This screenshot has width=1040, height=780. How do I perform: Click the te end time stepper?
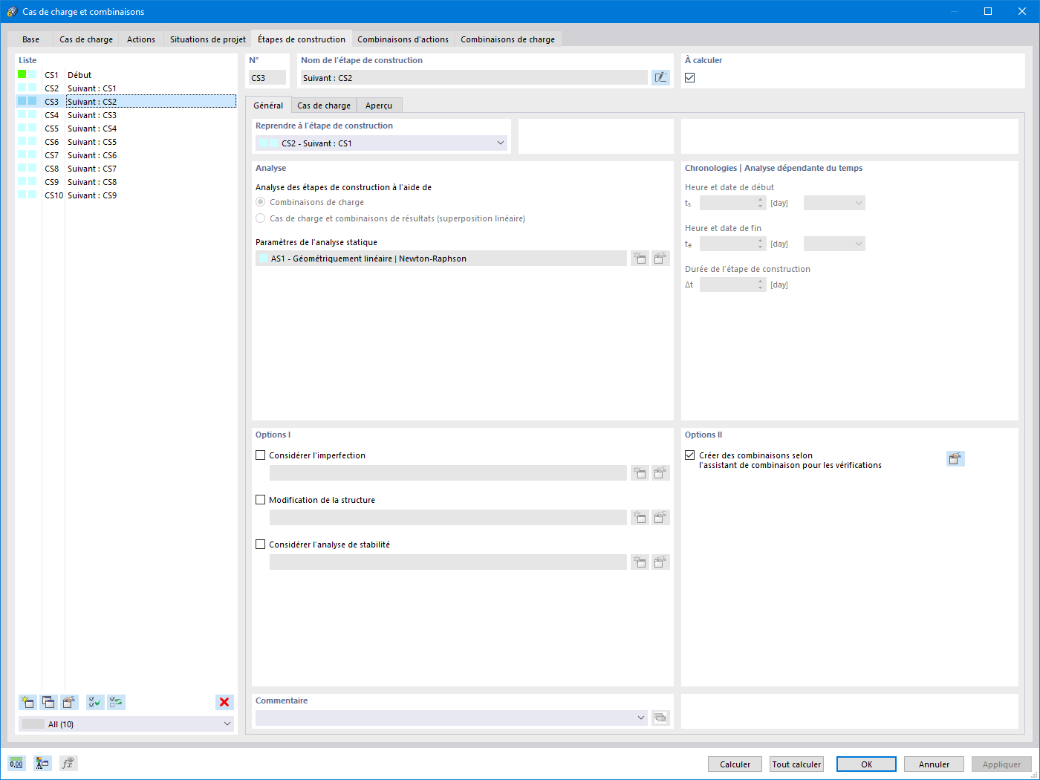tap(760, 244)
